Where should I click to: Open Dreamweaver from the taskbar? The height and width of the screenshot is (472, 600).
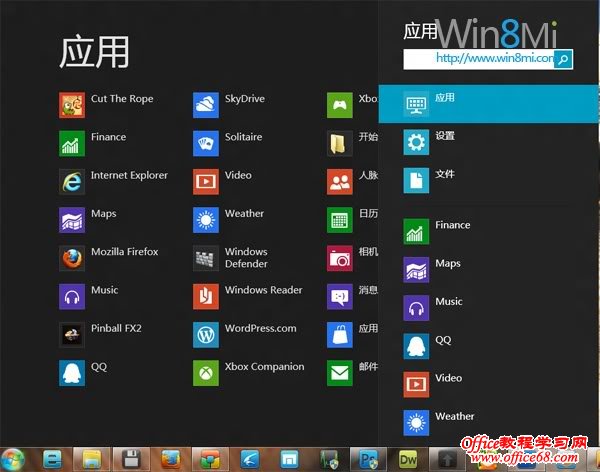[408, 459]
